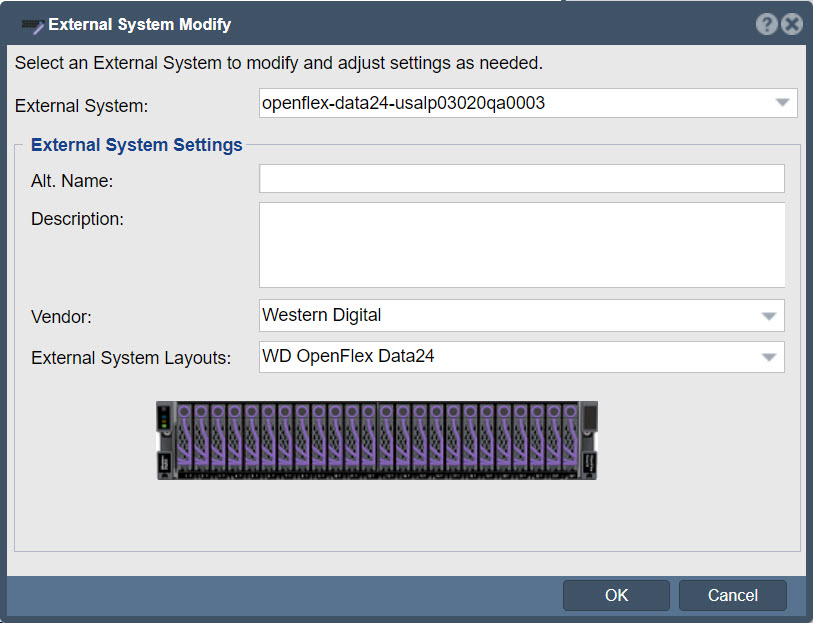The width and height of the screenshot is (813, 623).
Task: Confirm changes with the OK button
Action: pos(616,595)
